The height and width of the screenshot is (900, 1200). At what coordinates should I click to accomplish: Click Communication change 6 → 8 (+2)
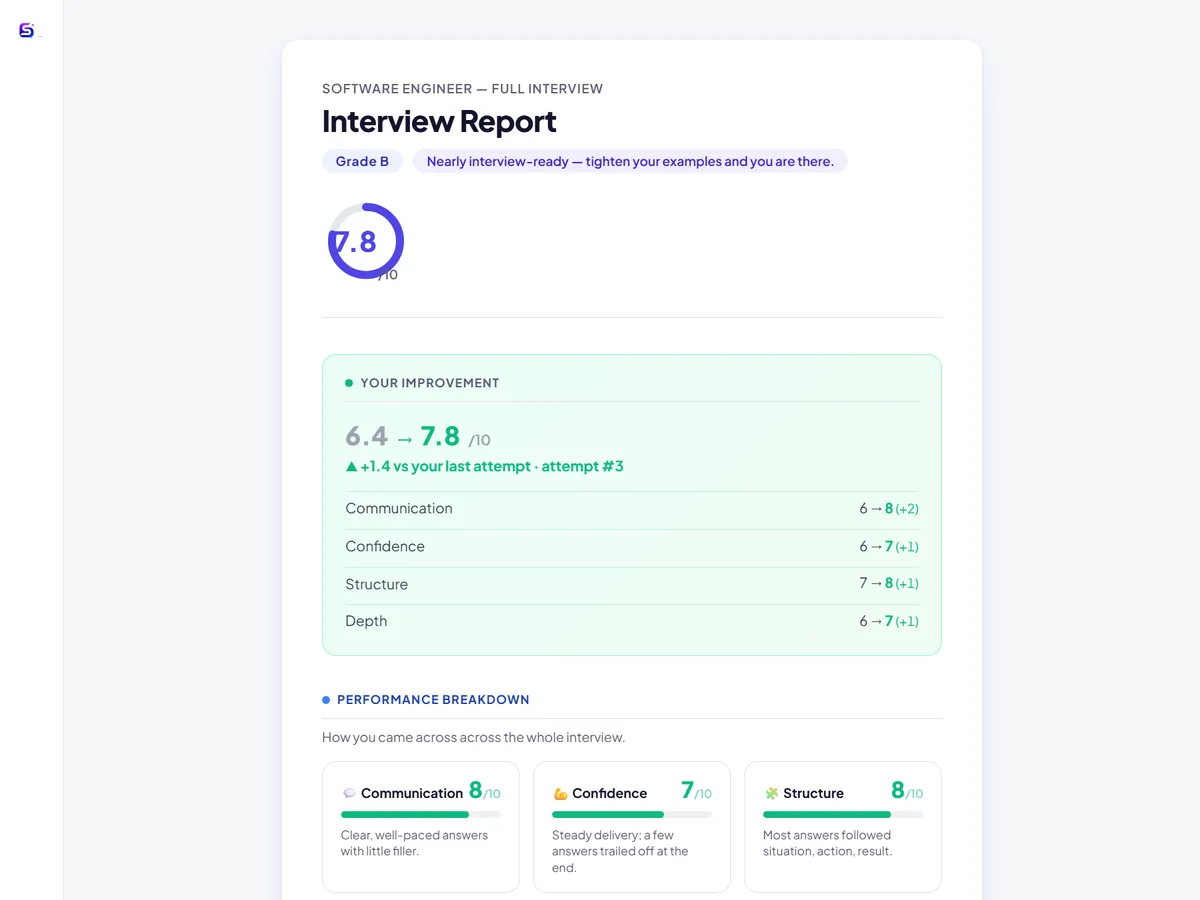[x=889, y=509]
